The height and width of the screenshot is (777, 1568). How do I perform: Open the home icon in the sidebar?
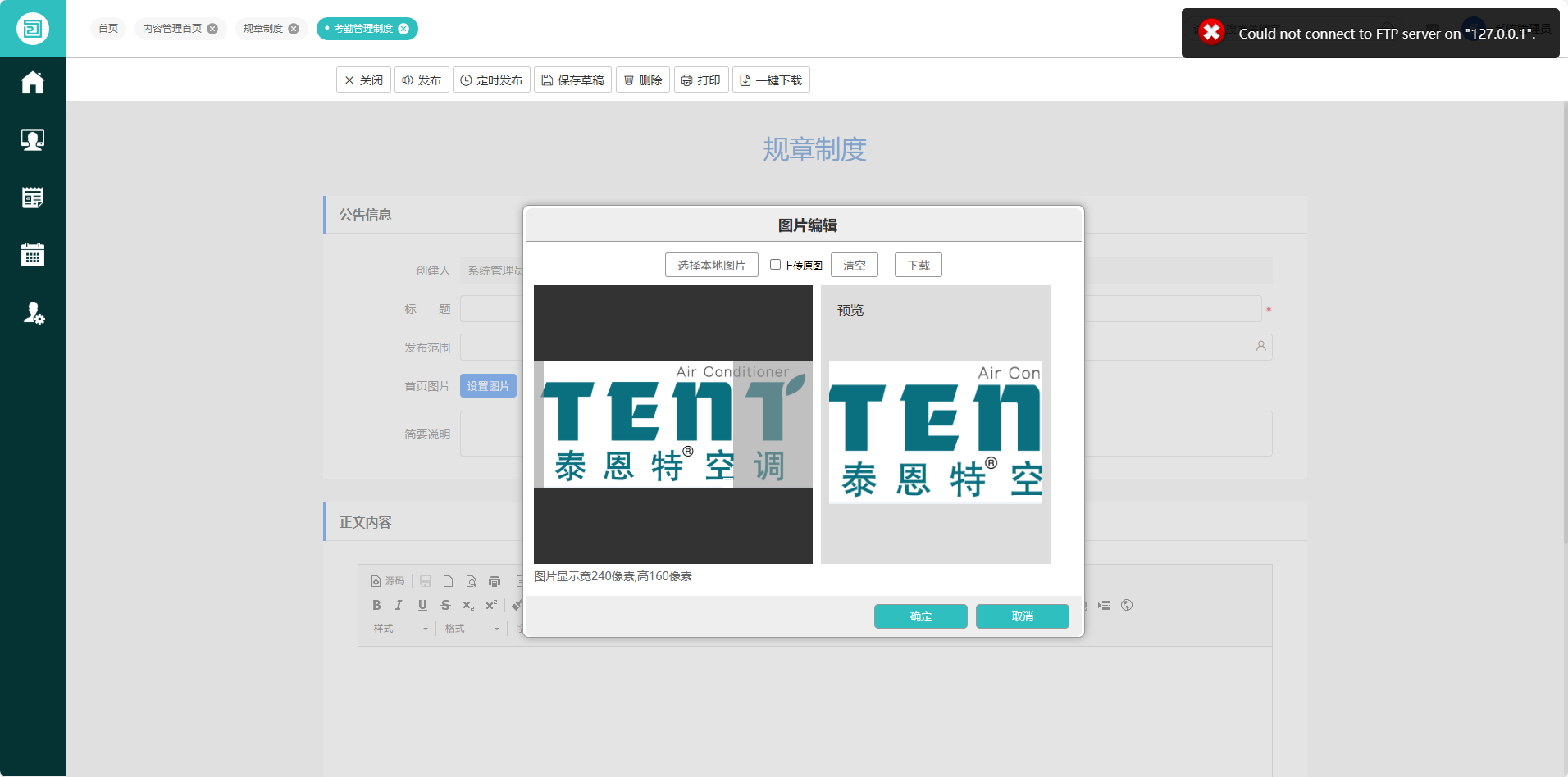pyautogui.click(x=33, y=83)
